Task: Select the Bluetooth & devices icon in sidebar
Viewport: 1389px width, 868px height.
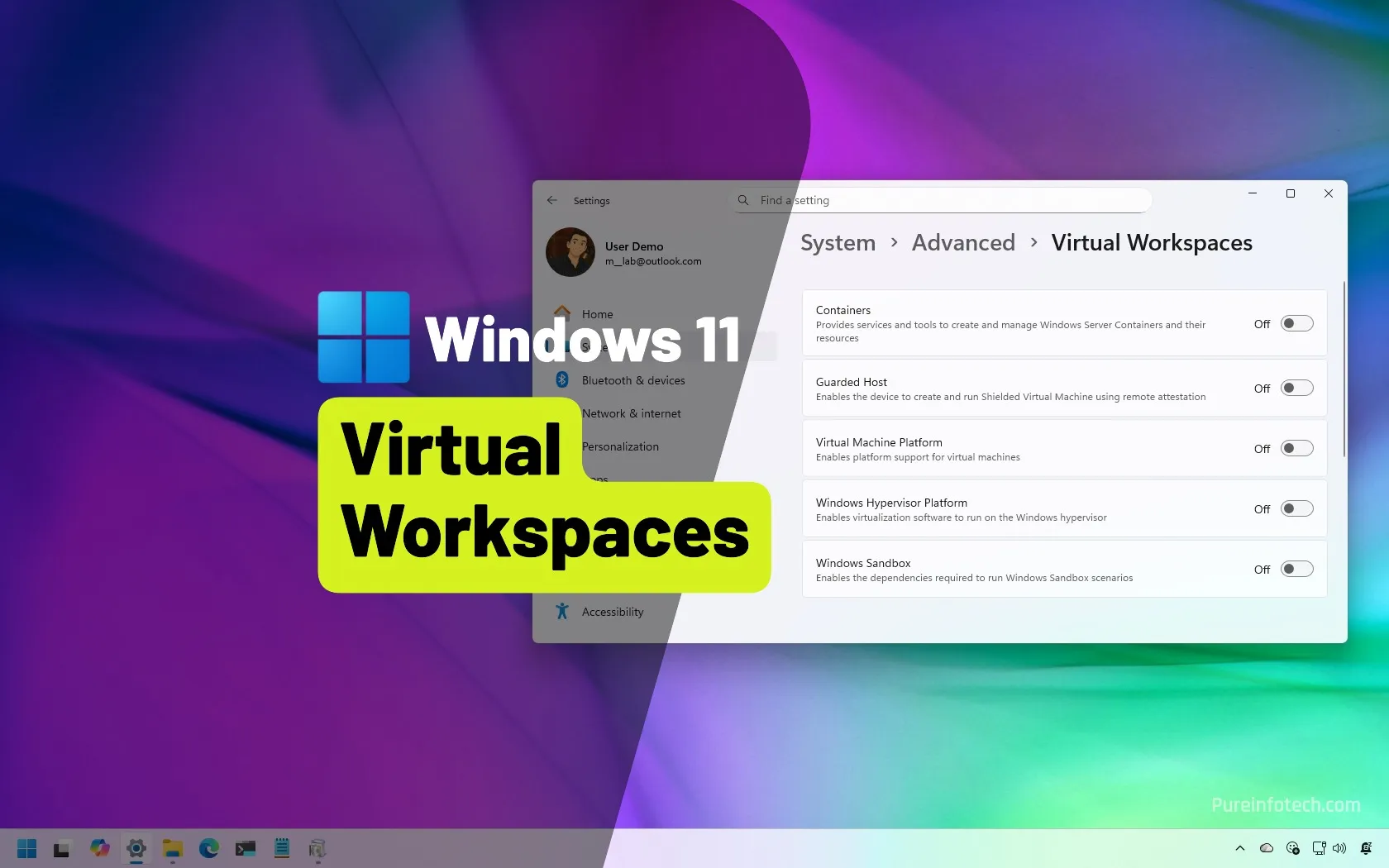Action: tap(561, 380)
